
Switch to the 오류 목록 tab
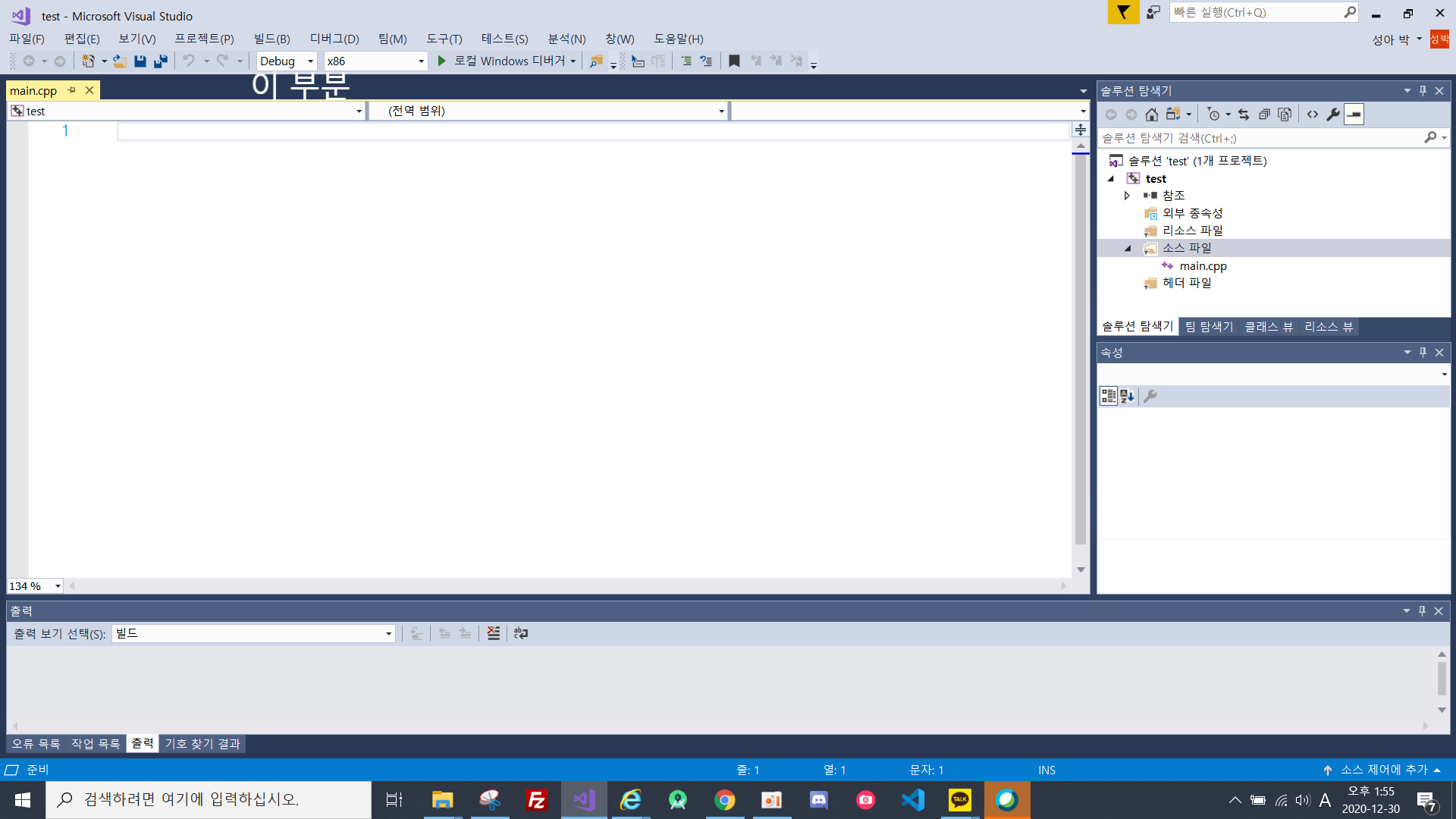(36, 744)
